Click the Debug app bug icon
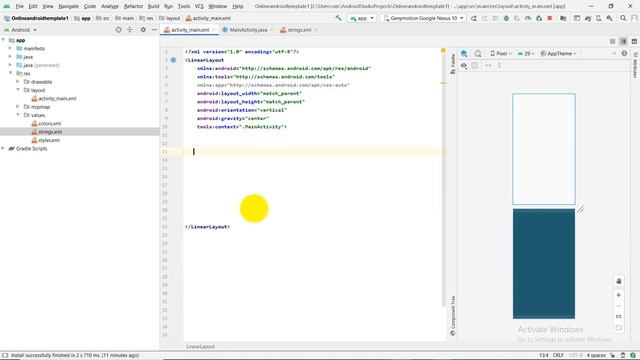The width and height of the screenshot is (640, 360). pos(506,18)
